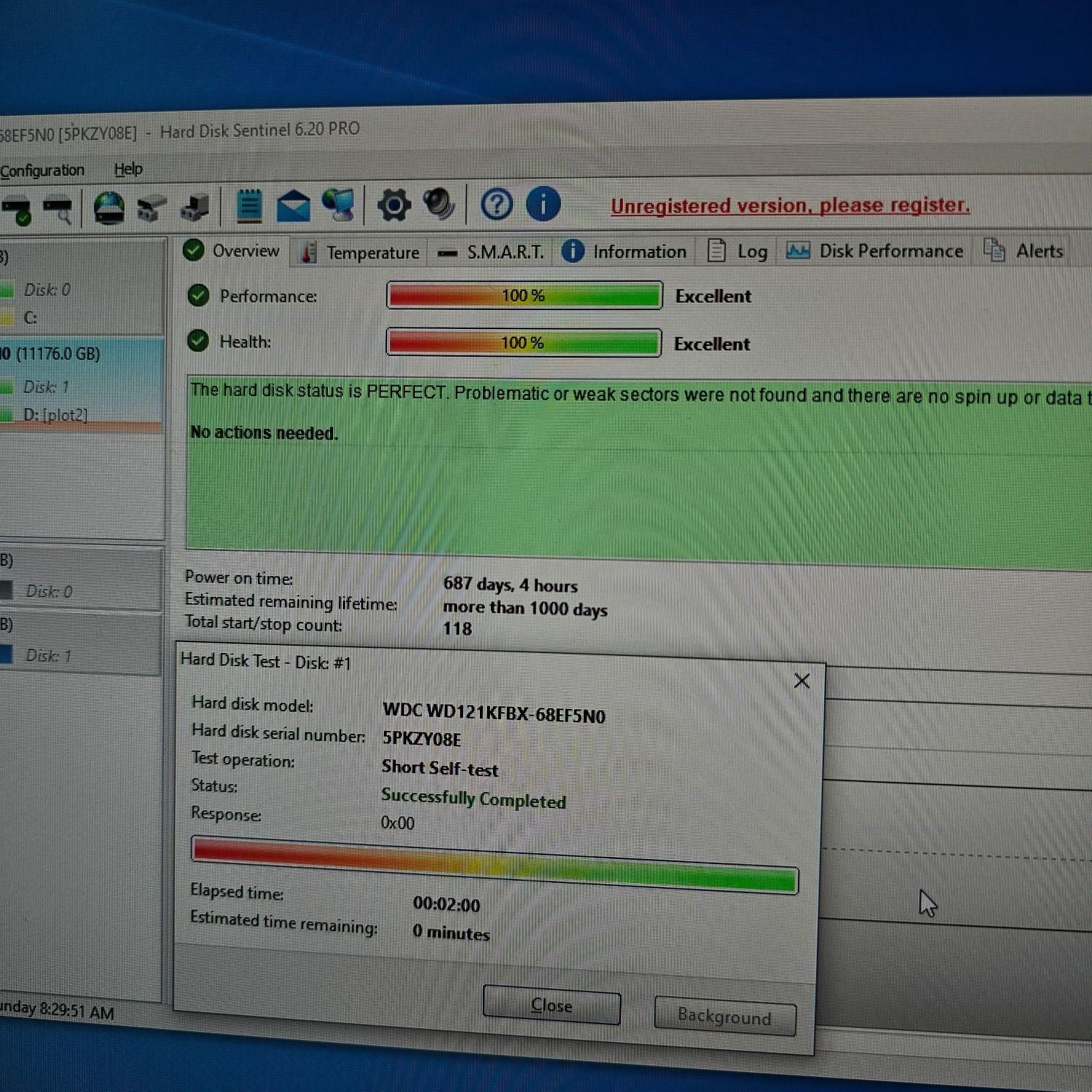
Task: Switch to the Information tab
Action: [x=625, y=252]
